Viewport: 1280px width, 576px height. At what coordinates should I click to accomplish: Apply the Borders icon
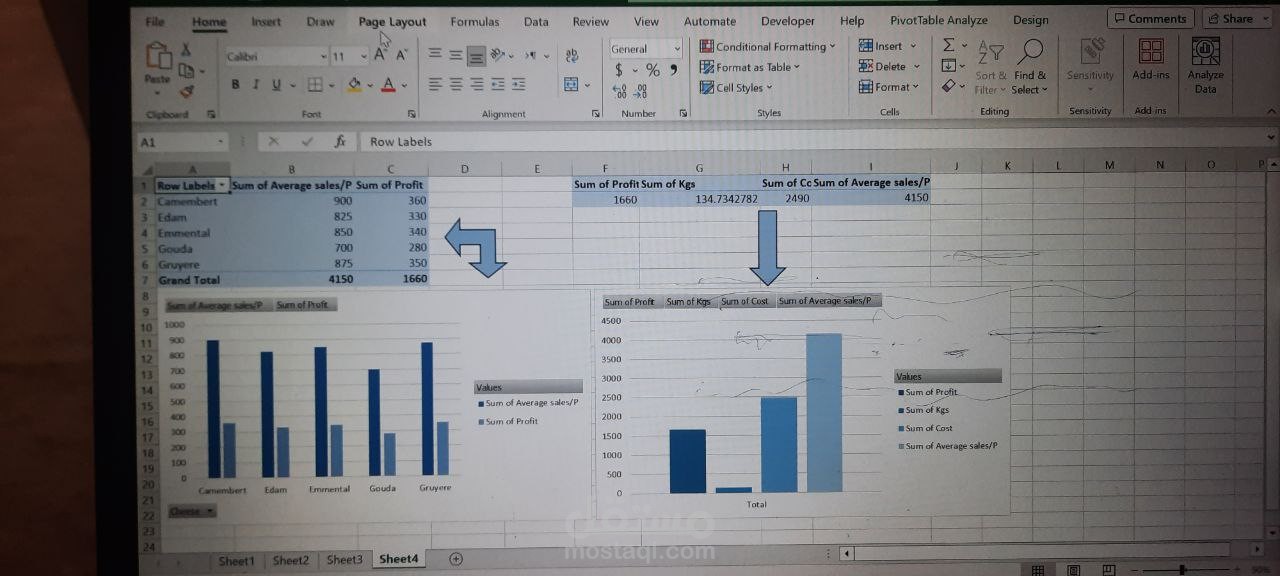coord(315,85)
